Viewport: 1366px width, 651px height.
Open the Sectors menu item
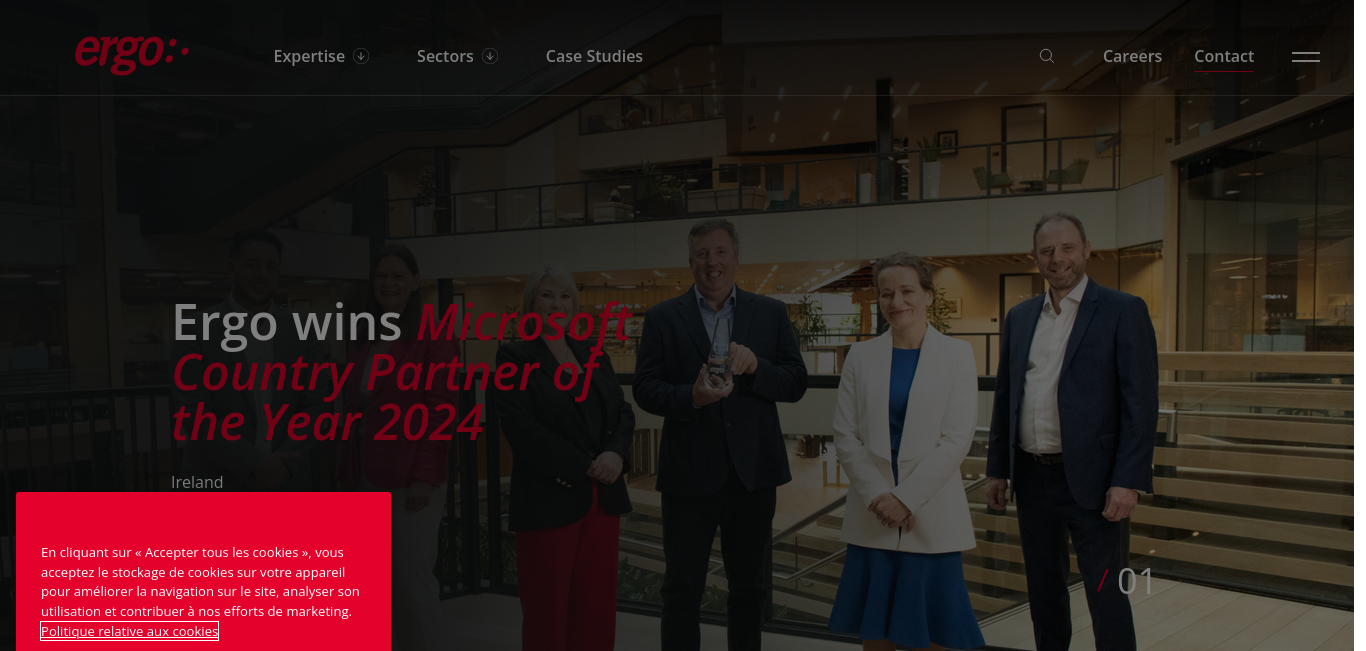(x=445, y=56)
